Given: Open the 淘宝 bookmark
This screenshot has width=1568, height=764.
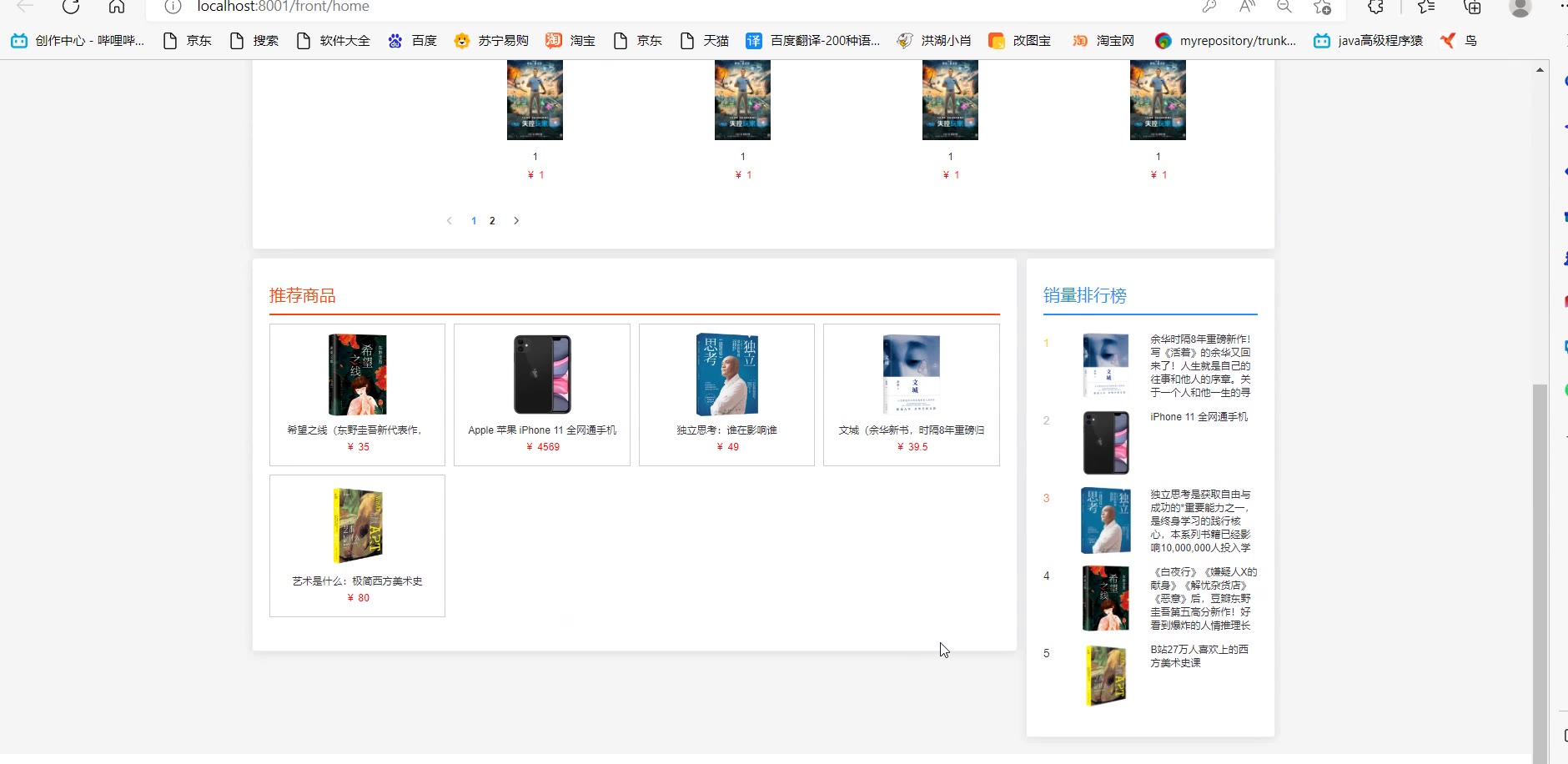Looking at the screenshot, I should click(x=570, y=40).
